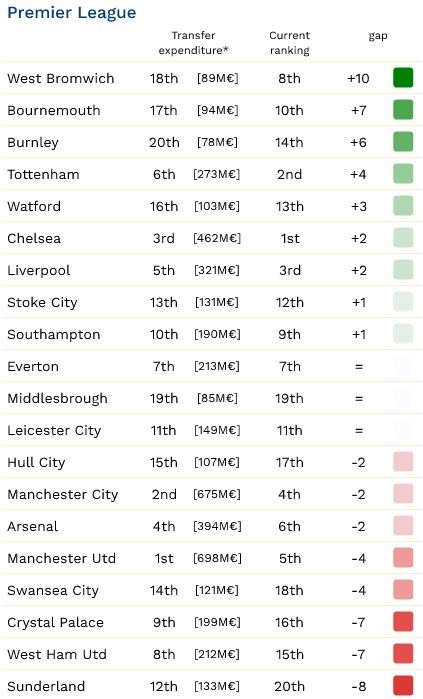
Task: Select the green gap swatch next to Bournemouth
Action: [x=403, y=110]
